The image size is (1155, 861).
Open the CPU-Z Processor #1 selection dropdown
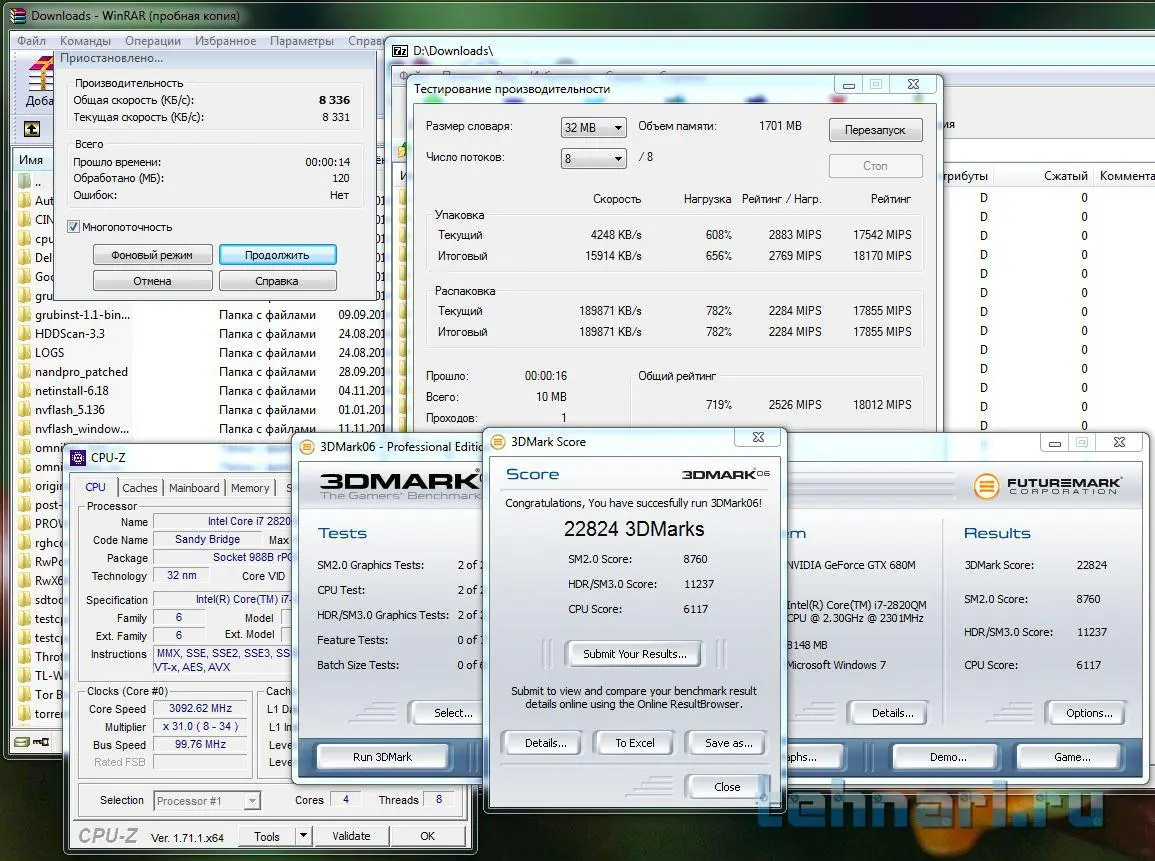[207, 801]
